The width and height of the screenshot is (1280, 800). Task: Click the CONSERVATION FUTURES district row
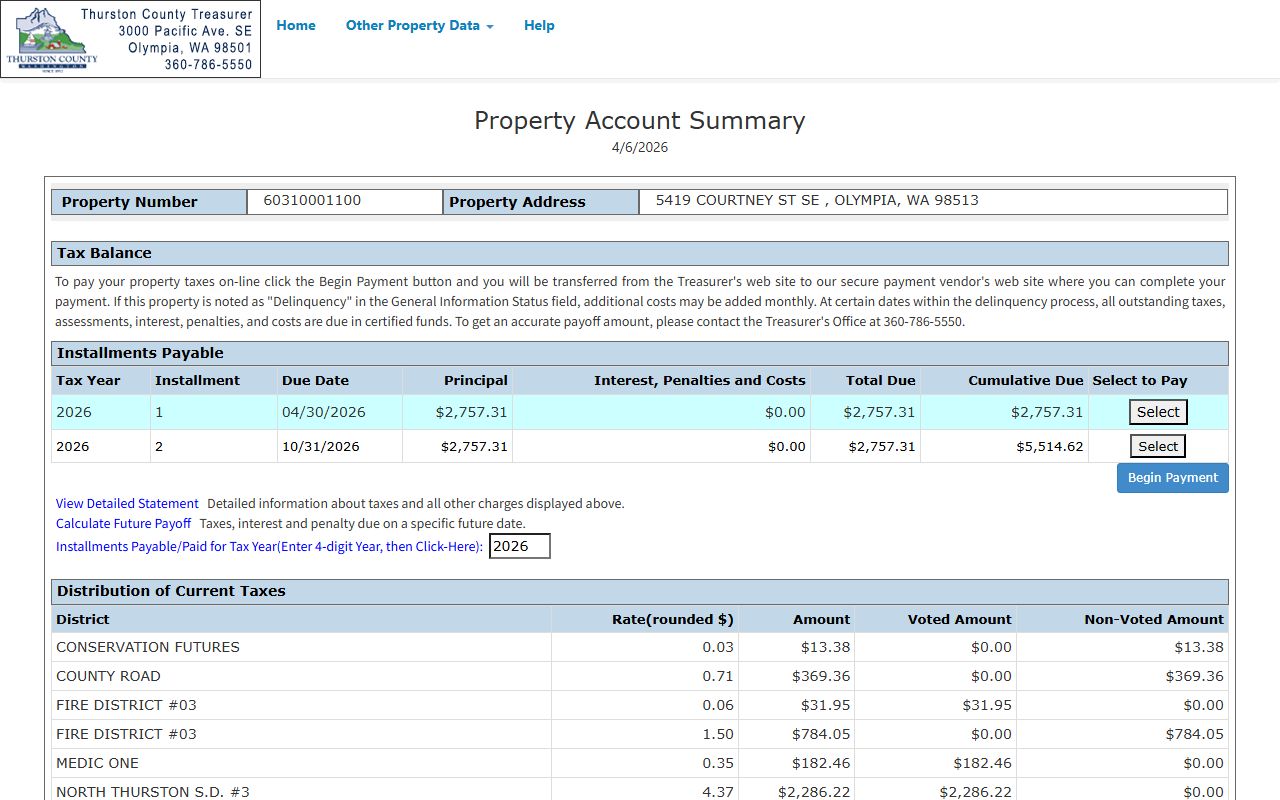640,647
